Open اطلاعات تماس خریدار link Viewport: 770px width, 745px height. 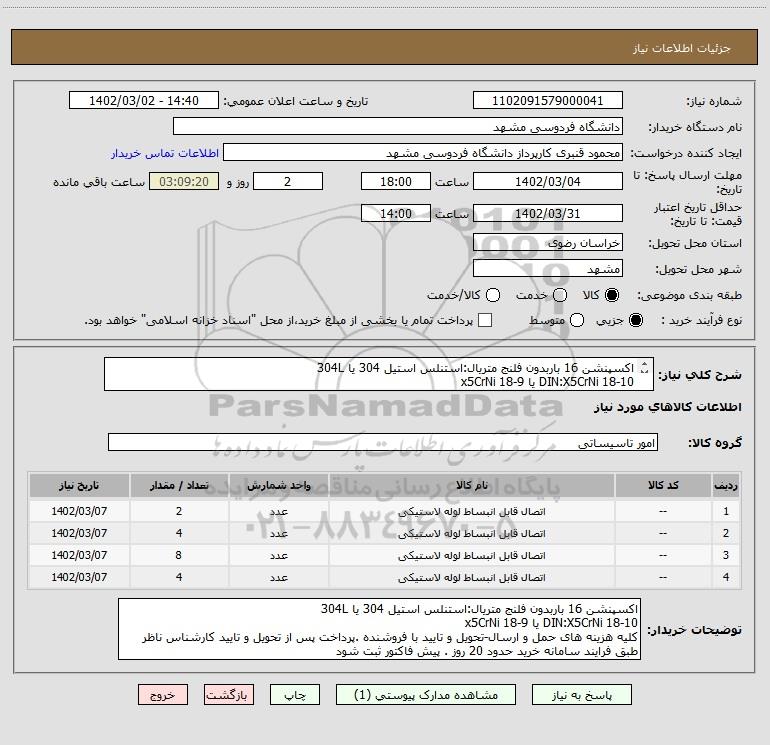pyautogui.click(x=165, y=153)
